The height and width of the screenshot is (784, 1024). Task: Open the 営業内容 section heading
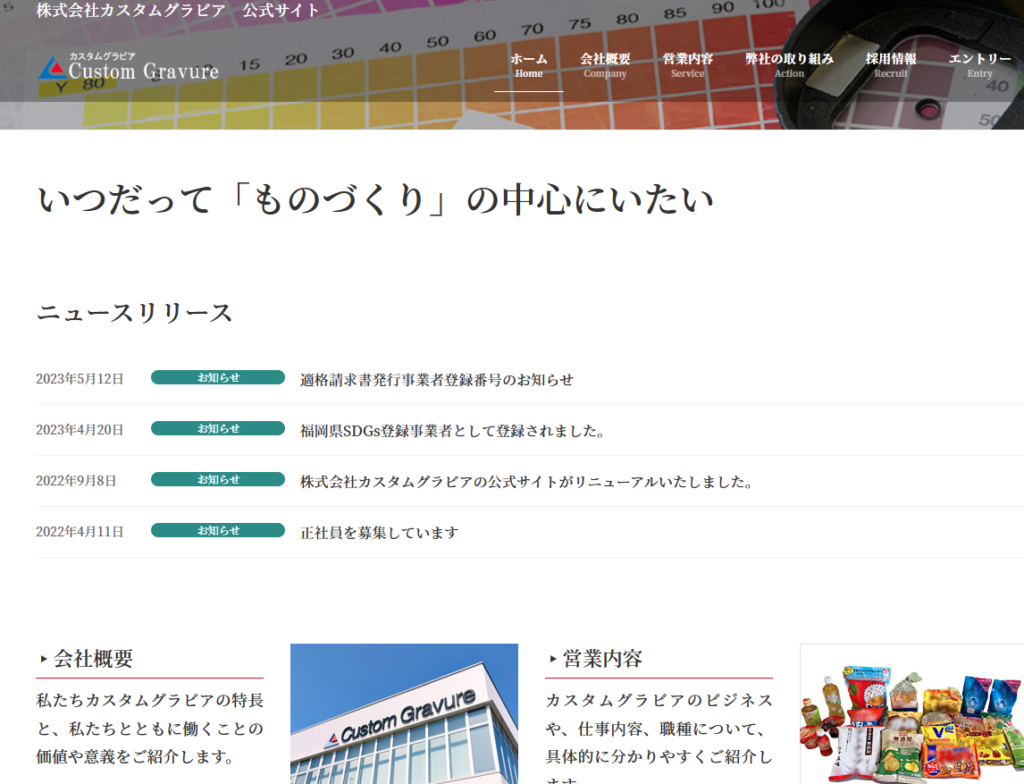(x=602, y=659)
